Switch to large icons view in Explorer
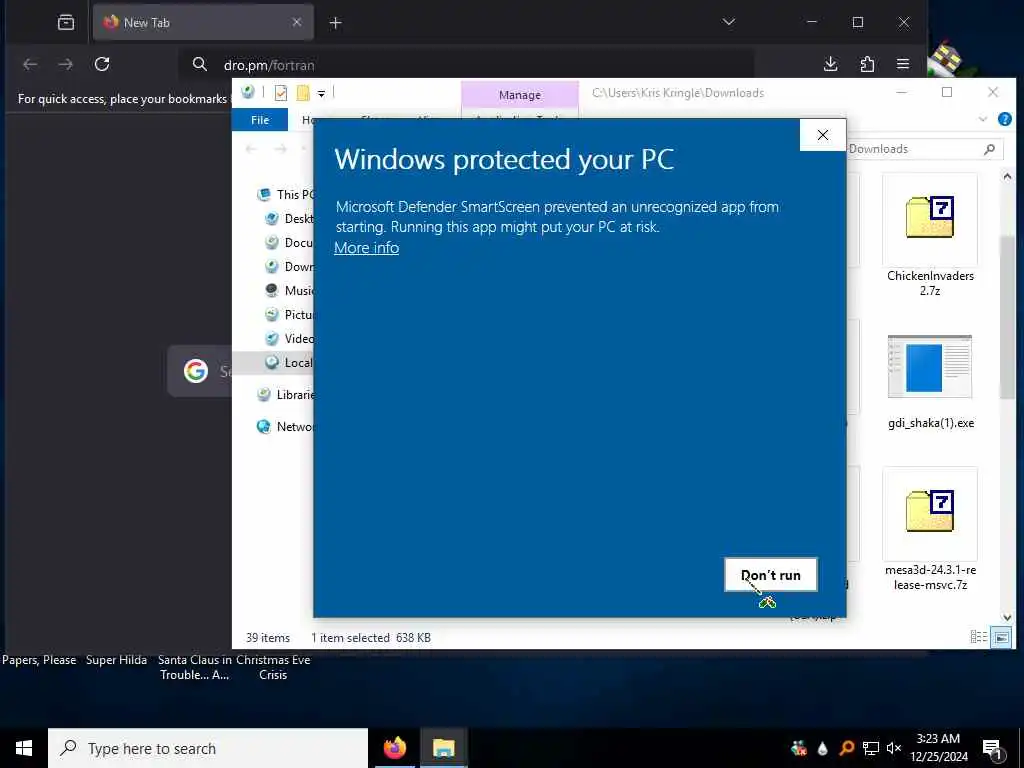1024x768 pixels. click(1001, 637)
